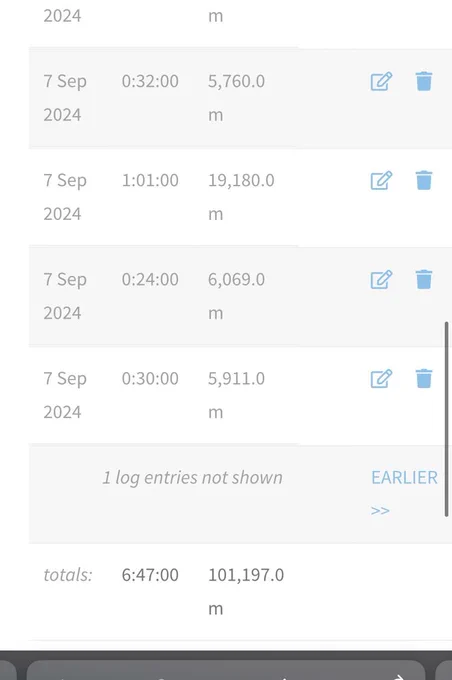The width and height of the screenshot is (452, 680).
Task: Open editor for the 0:24:00 entry
Action: 381,279
